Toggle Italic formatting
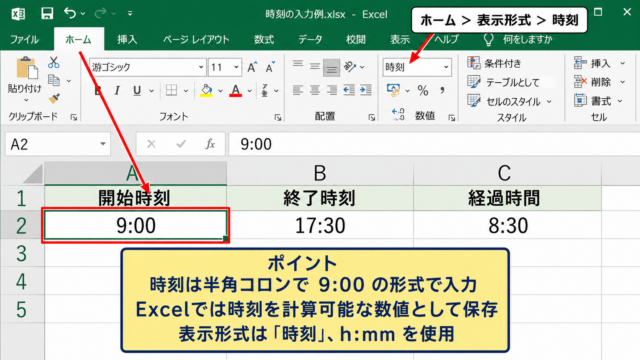640x360 pixels. point(117,91)
